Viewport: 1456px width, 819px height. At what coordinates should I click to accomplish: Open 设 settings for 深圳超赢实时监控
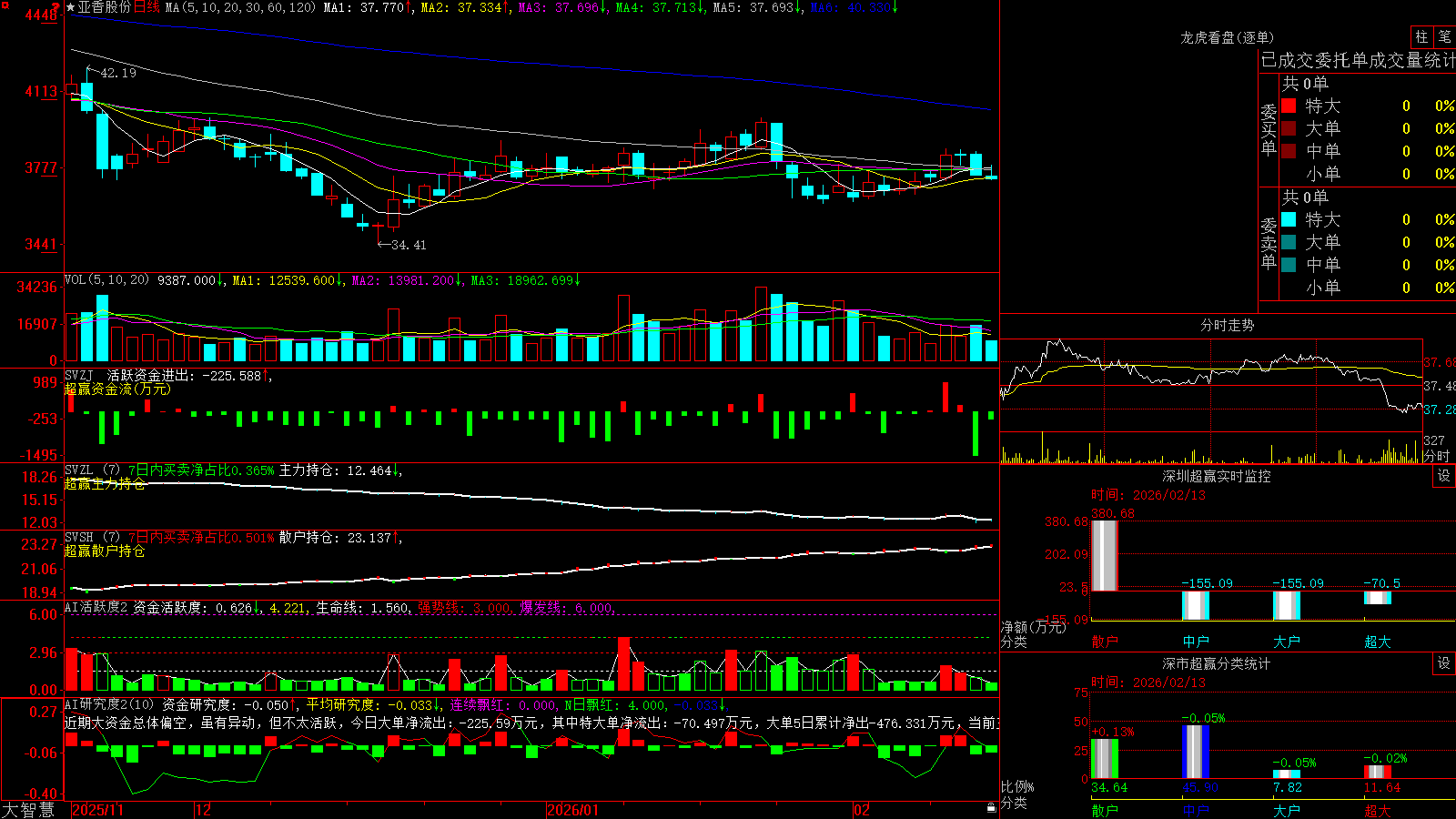(1444, 476)
